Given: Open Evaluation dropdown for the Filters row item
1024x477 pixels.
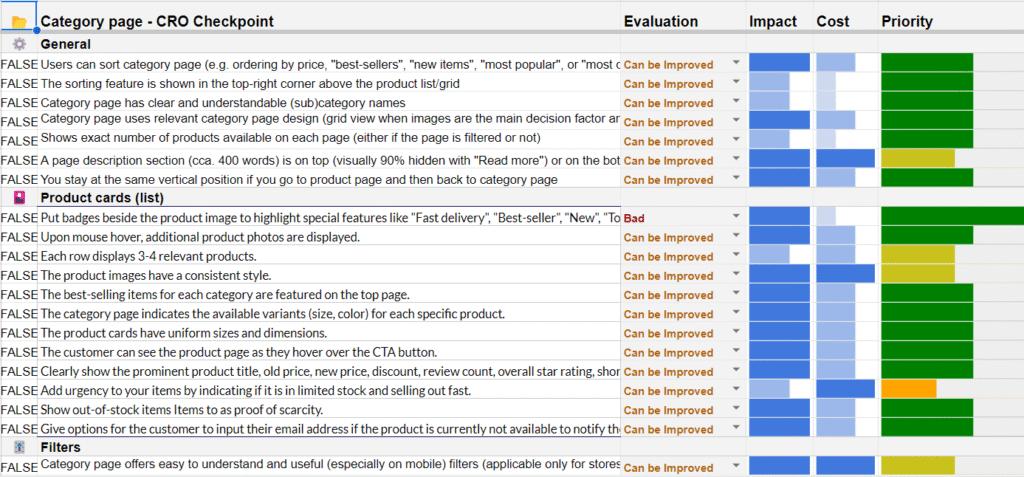Looking at the screenshot, I should pyautogui.click(x=737, y=467).
